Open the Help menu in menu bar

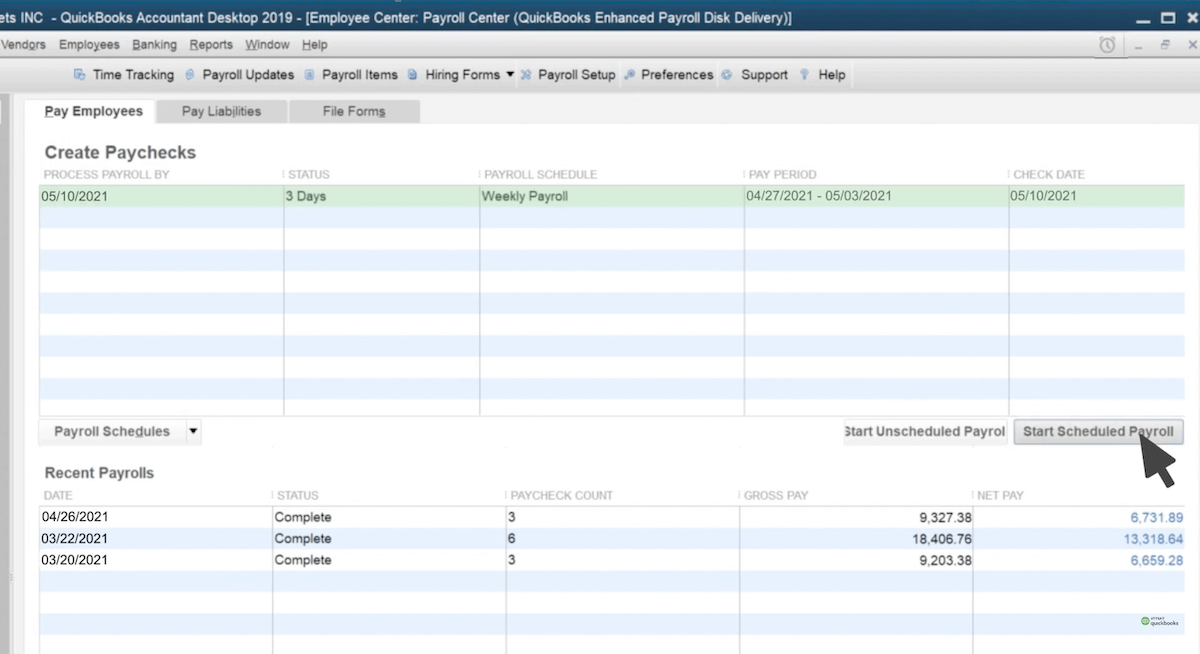coord(315,45)
